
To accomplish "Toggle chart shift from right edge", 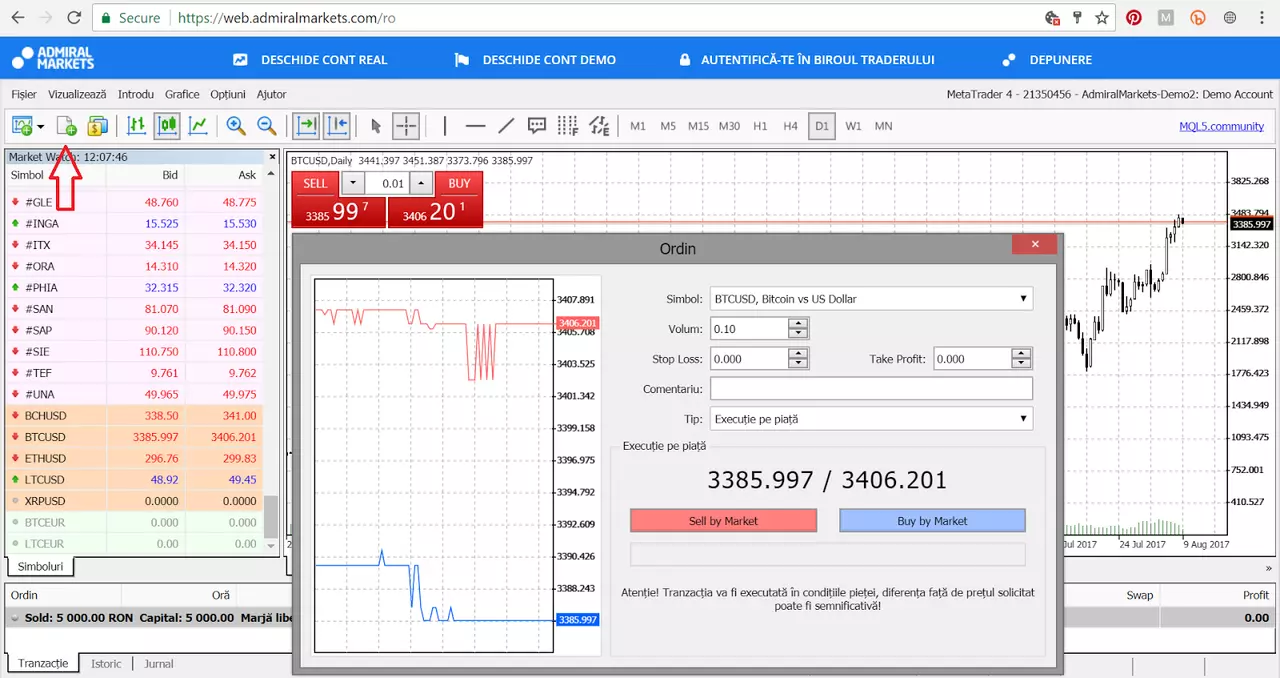I will click(337, 126).
